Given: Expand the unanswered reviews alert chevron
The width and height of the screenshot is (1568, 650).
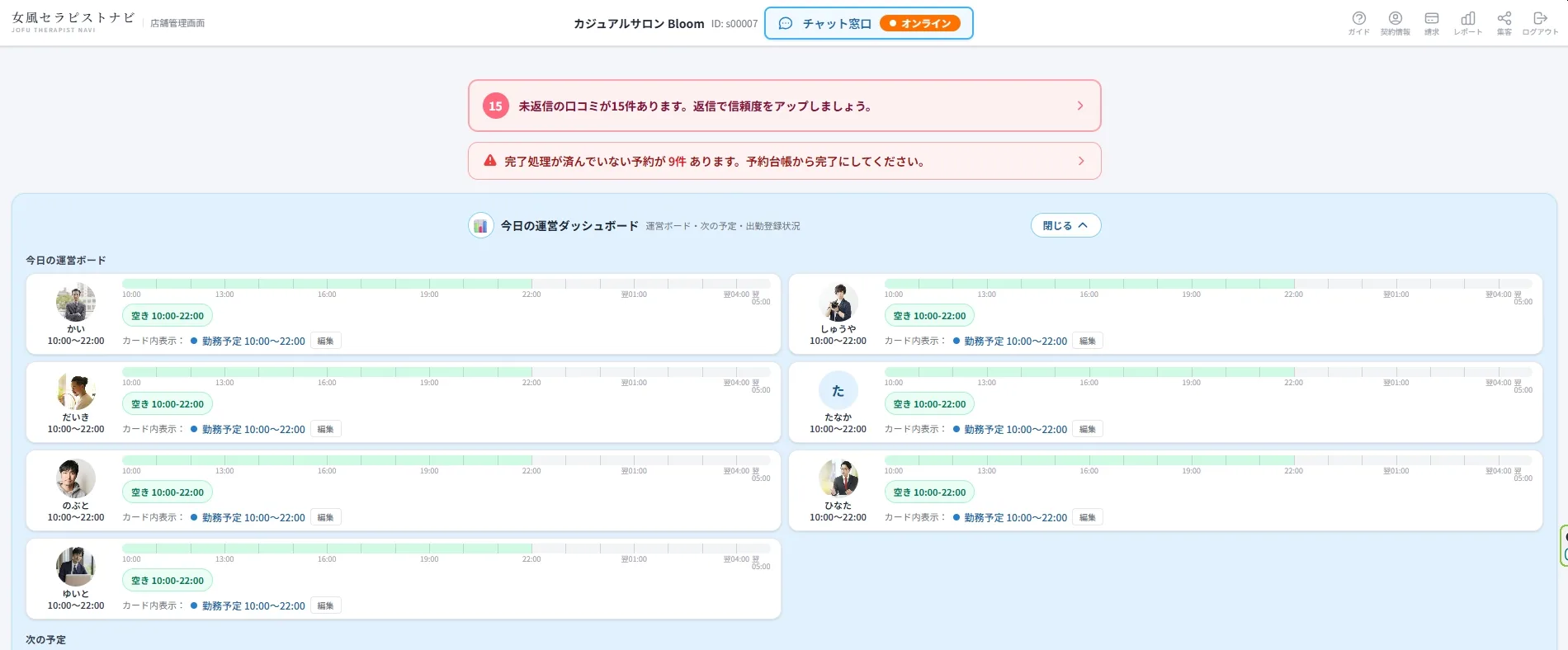Looking at the screenshot, I should tap(1080, 106).
